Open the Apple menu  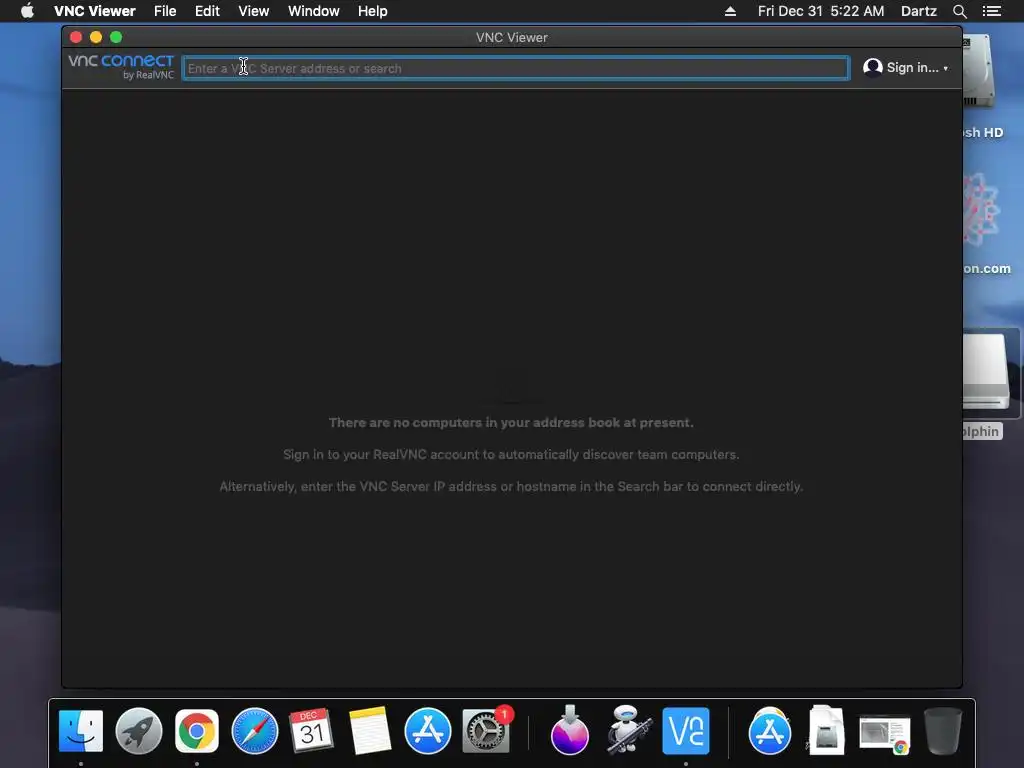tap(27, 11)
